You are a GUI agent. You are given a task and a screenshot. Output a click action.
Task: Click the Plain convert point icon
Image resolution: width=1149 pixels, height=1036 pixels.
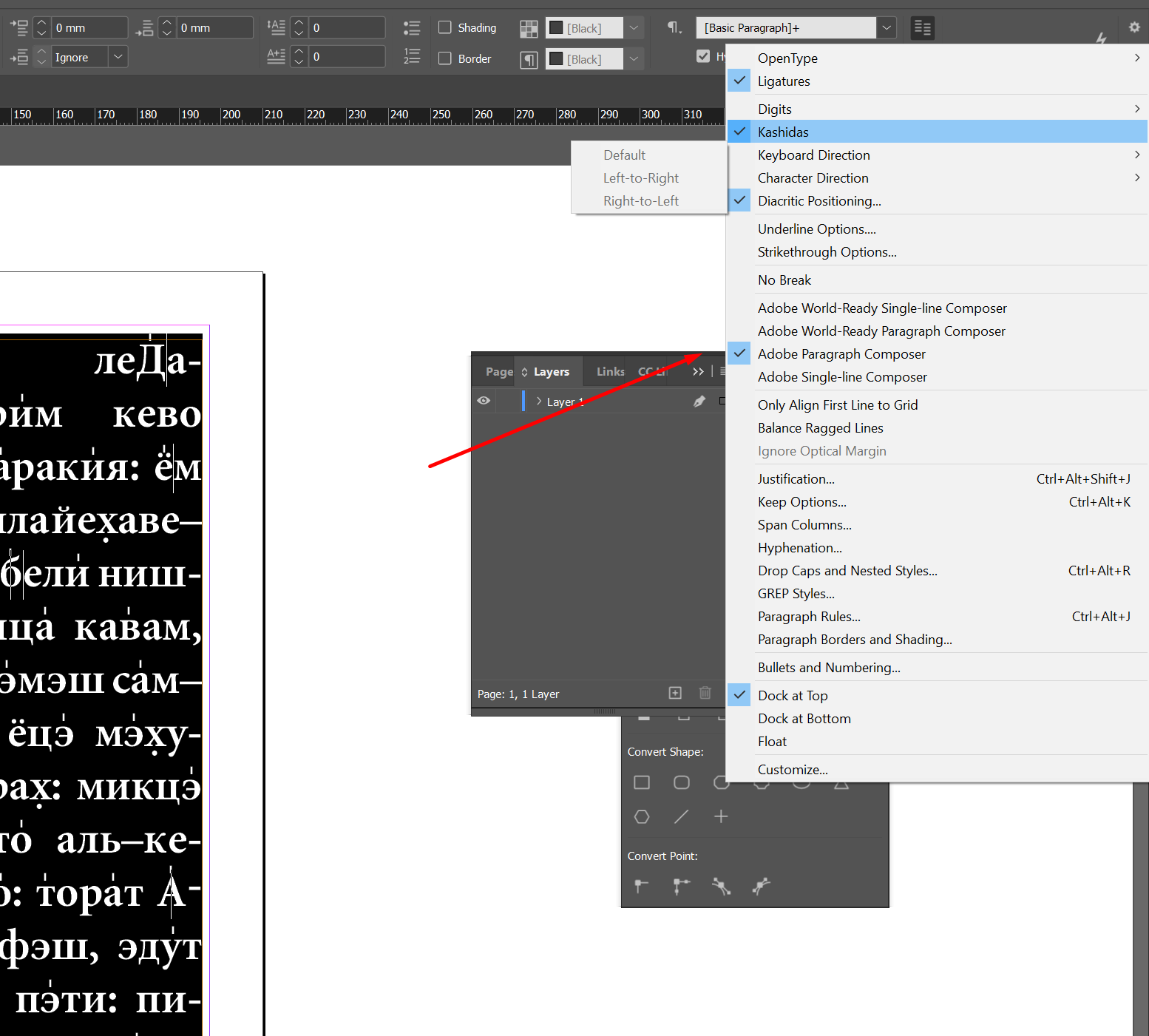[x=641, y=885]
